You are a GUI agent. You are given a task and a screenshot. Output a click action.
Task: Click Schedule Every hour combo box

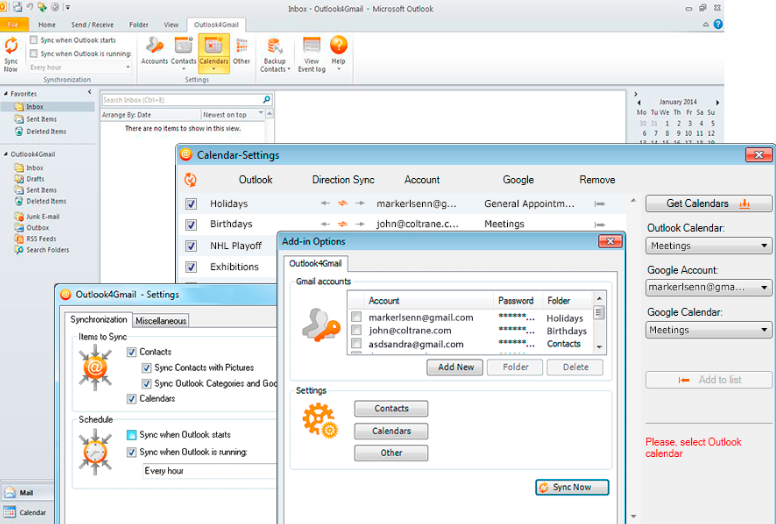click(x=210, y=471)
